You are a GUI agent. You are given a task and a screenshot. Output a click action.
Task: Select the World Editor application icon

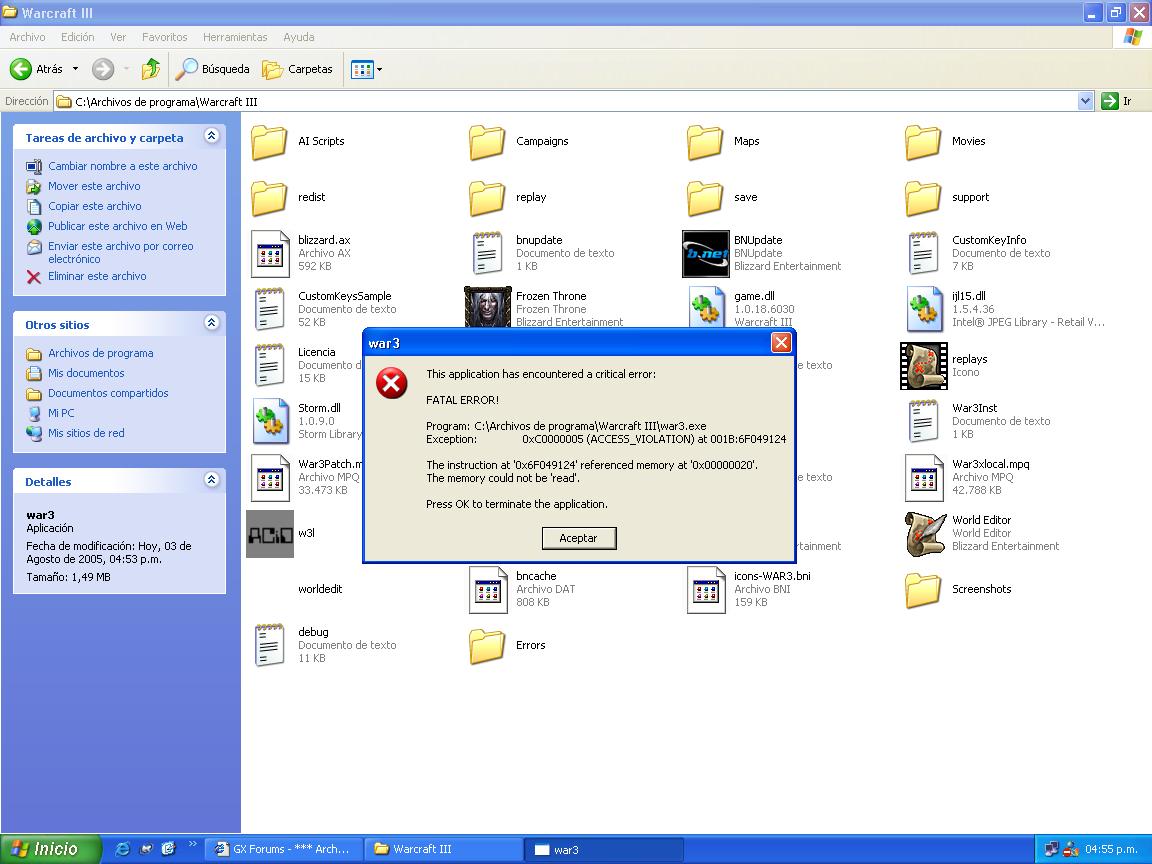(924, 533)
